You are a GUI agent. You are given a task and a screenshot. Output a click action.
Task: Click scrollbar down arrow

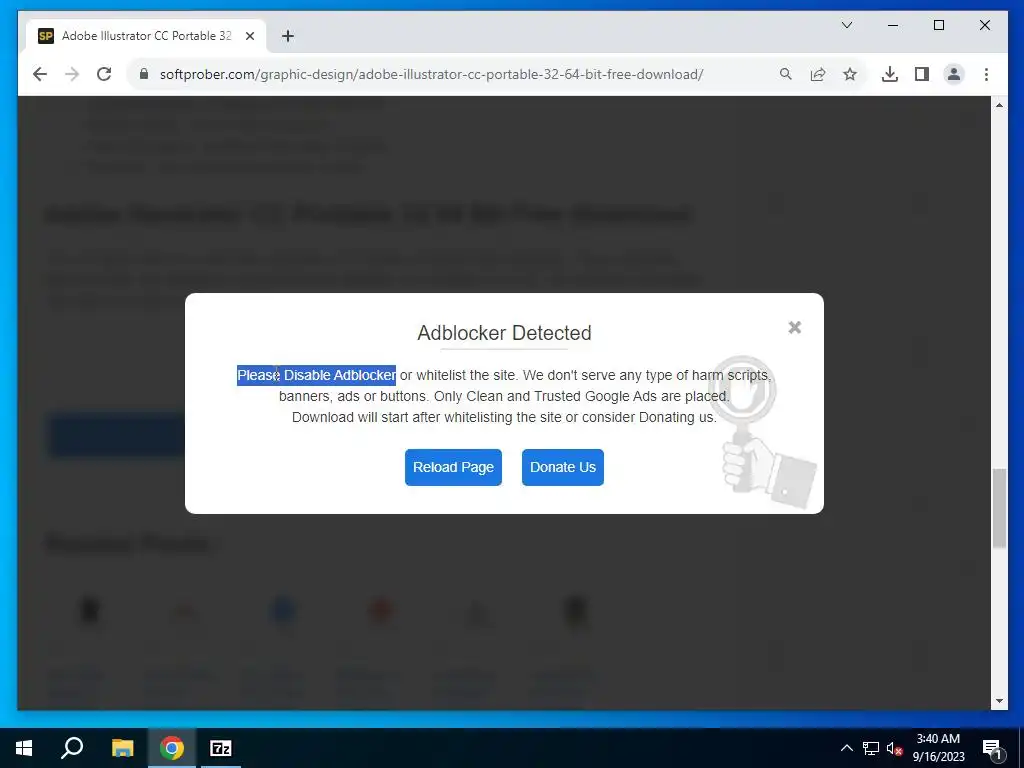(999, 701)
